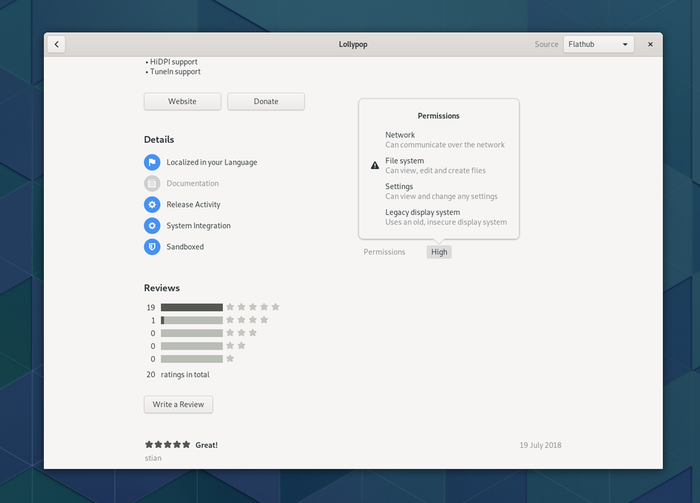This screenshot has height=503, width=700.
Task: Click the Lollypop window title
Action: click(x=353, y=44)
